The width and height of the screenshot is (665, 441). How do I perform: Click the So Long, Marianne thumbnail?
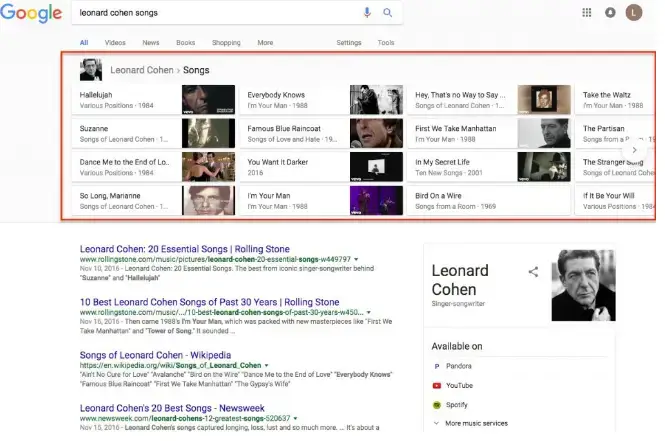[208, 201]
